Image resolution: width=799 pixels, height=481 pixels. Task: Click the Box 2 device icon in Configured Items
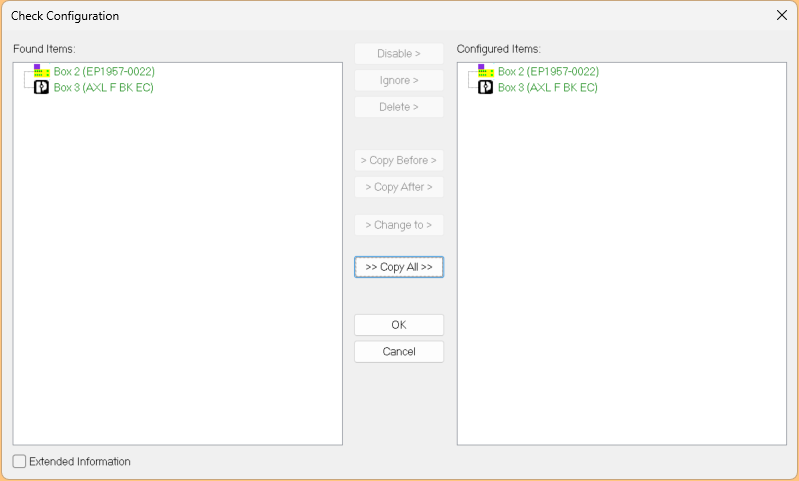486,71
